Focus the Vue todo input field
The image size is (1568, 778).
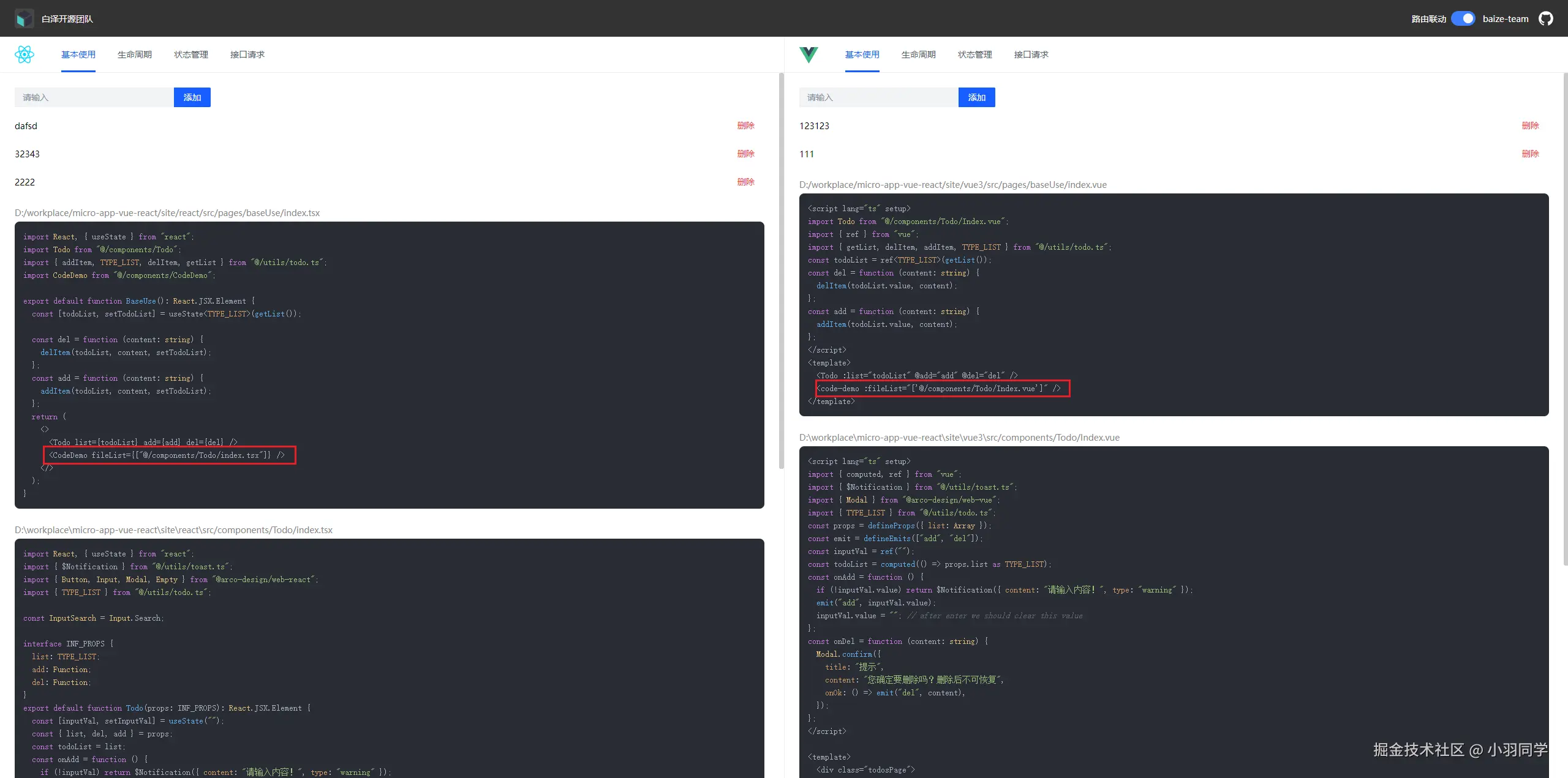tap(878, 97)
